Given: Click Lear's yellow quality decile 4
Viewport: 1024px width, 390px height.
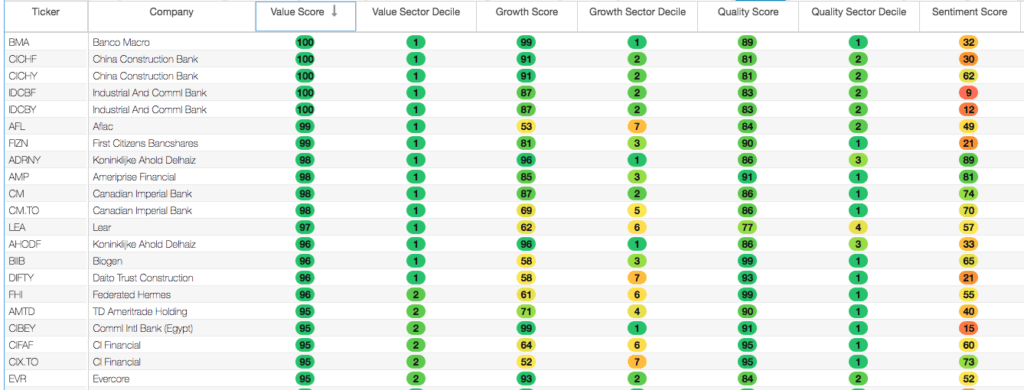Looking at the screenshot, I should (858, 227).
